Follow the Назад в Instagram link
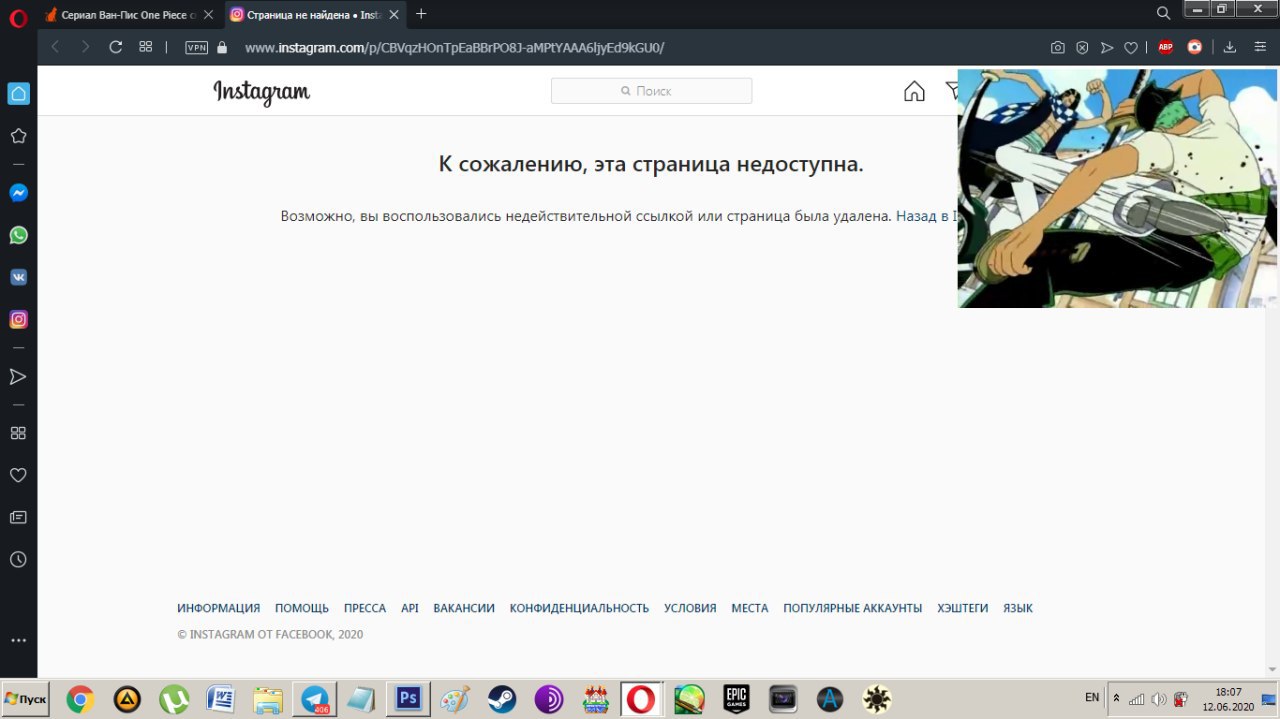Viewport: 1280px width, 719px height. tap(927, 216)
